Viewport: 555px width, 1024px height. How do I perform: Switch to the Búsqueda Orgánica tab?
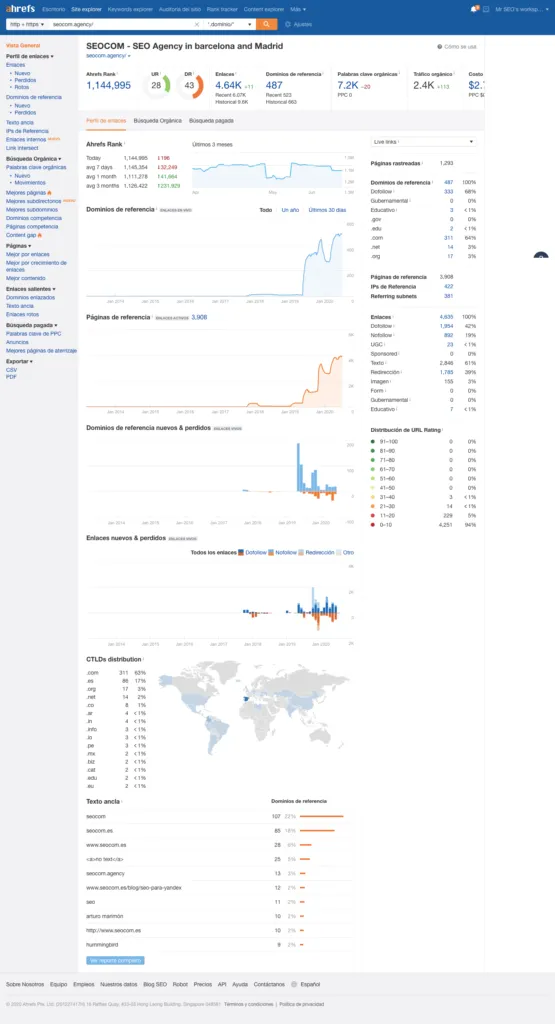[157, 121]
